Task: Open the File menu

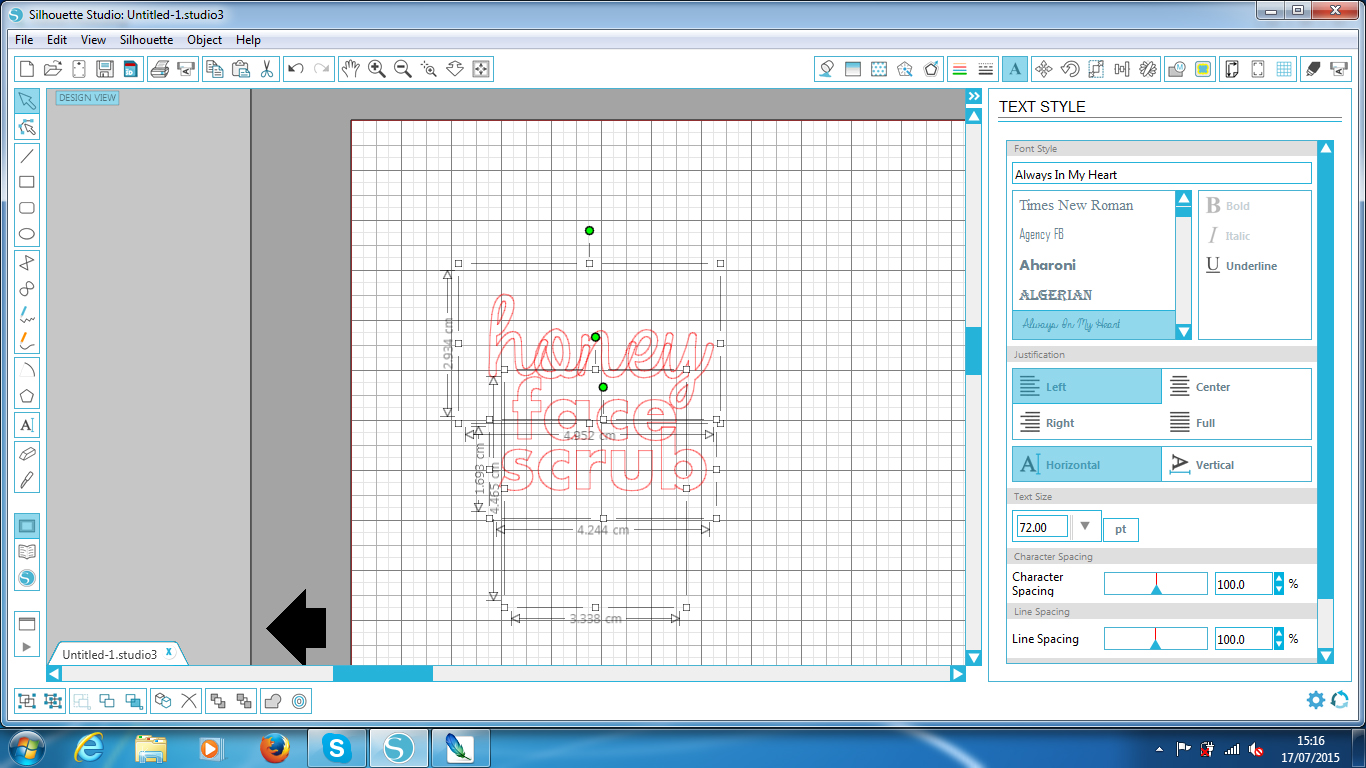Action: [24, 40]
